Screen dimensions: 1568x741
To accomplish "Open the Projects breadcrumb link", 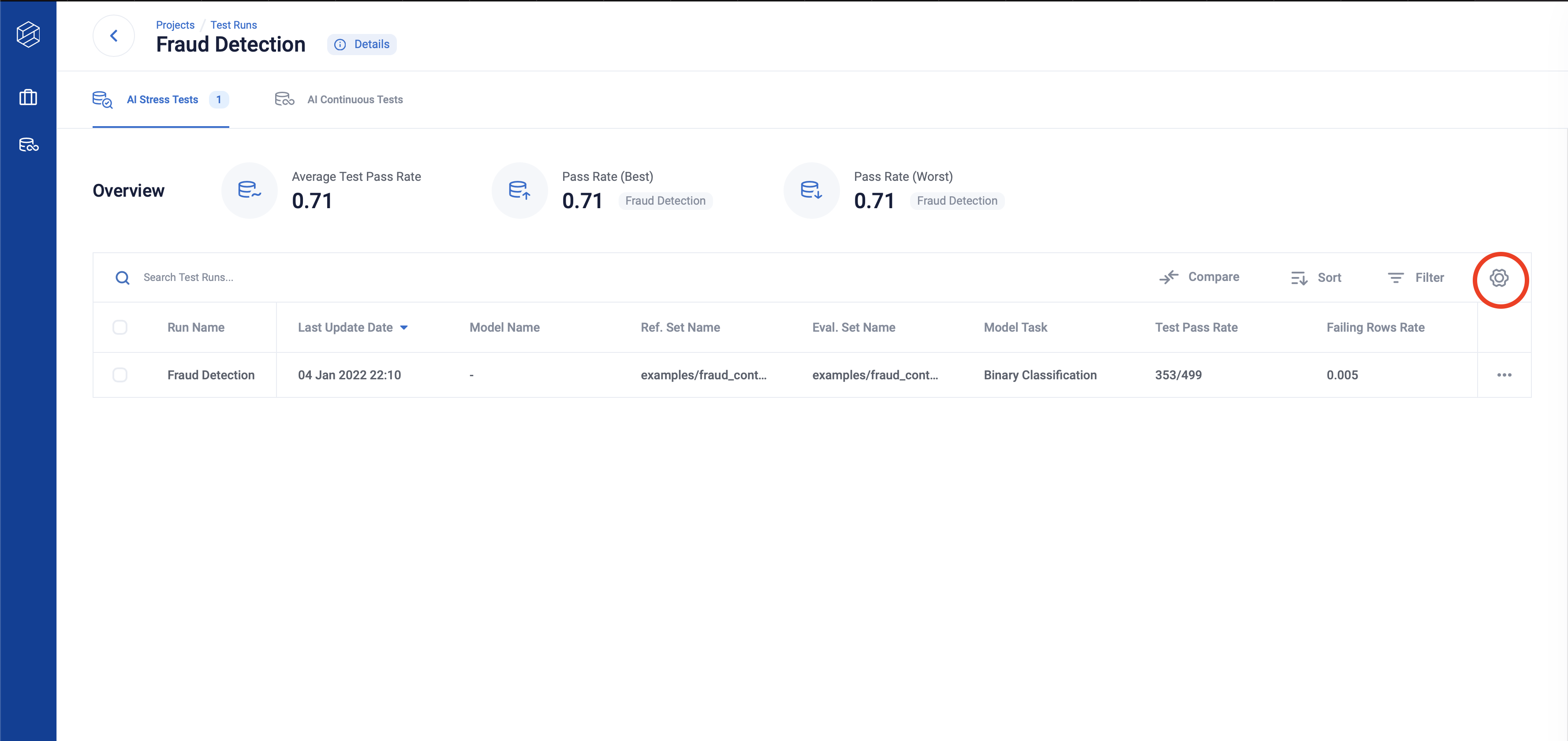I will click(175, 25).
